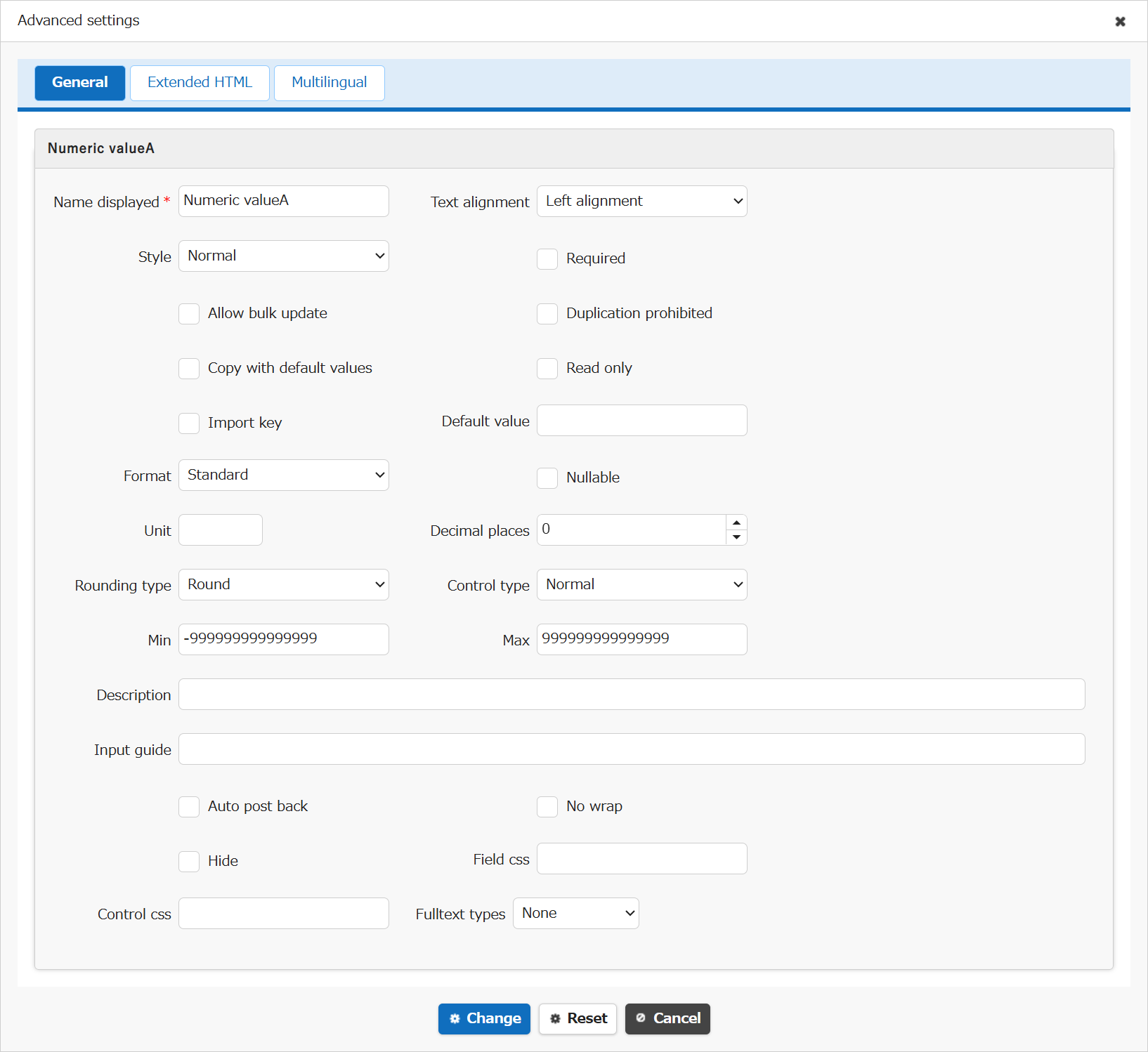Toggle the Hide checkbox
The height and width of the screenshot is (1052, 1148).
point(189,862)
